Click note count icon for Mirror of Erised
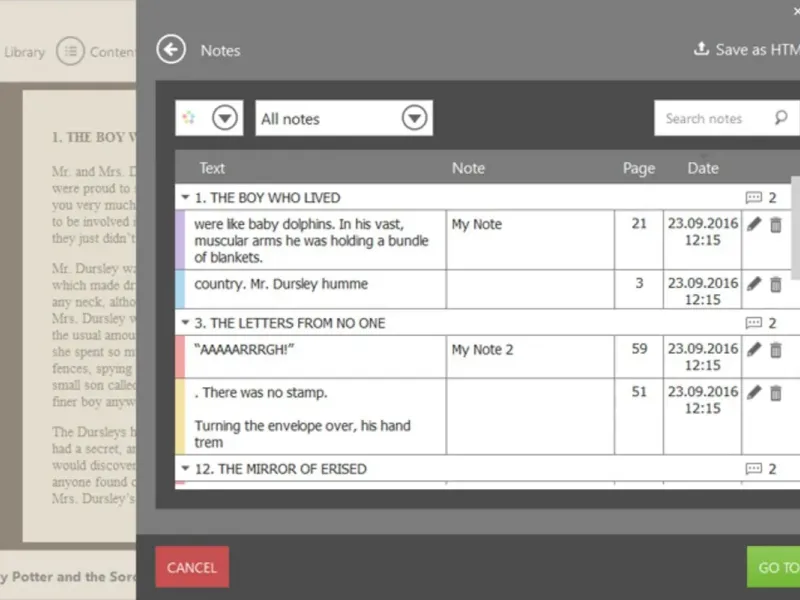This screenshot has height=600, width=800. (x=754, y=469)
